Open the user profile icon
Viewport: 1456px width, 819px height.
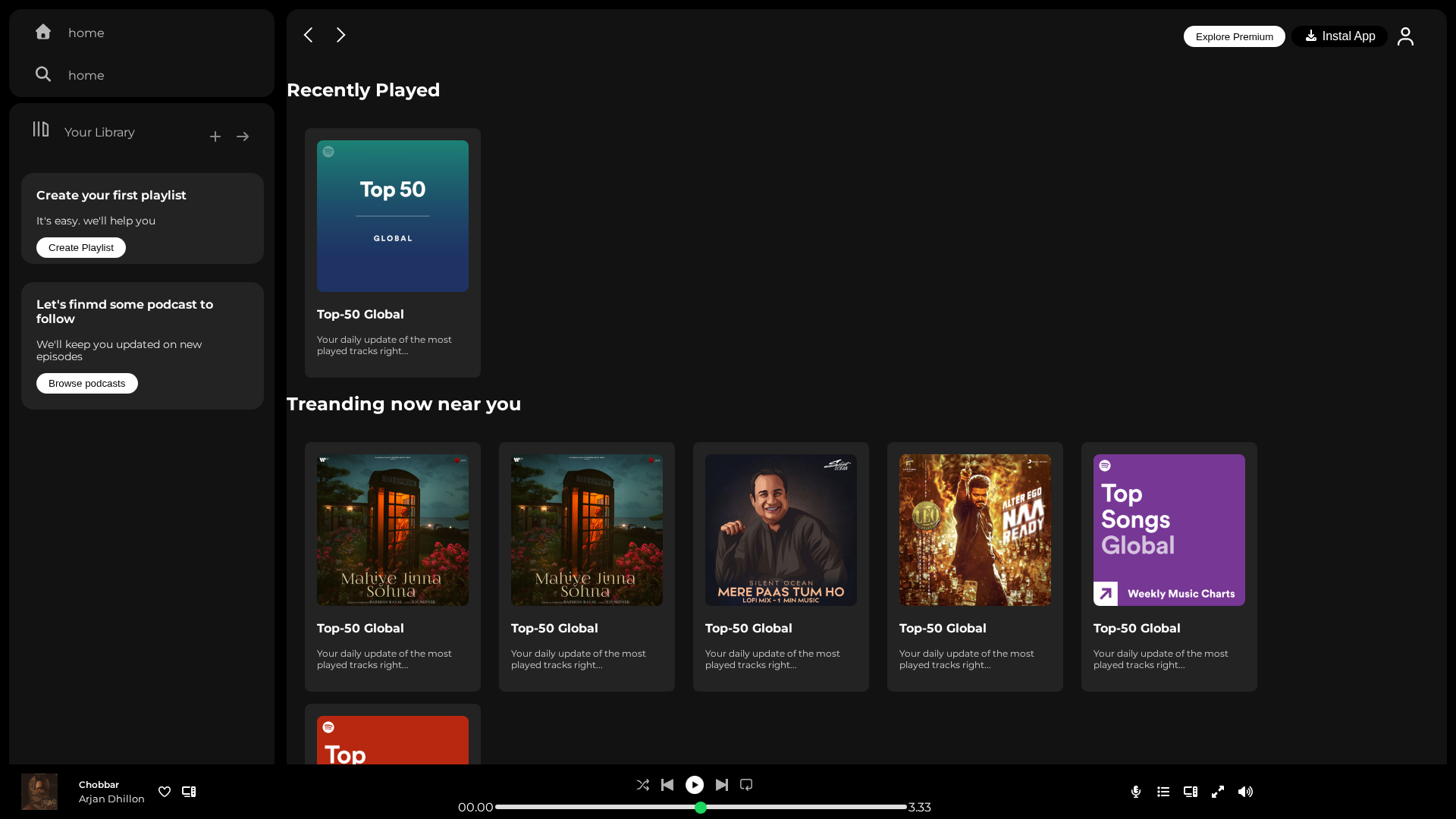pyautogui.click(x=1405, y=36)
